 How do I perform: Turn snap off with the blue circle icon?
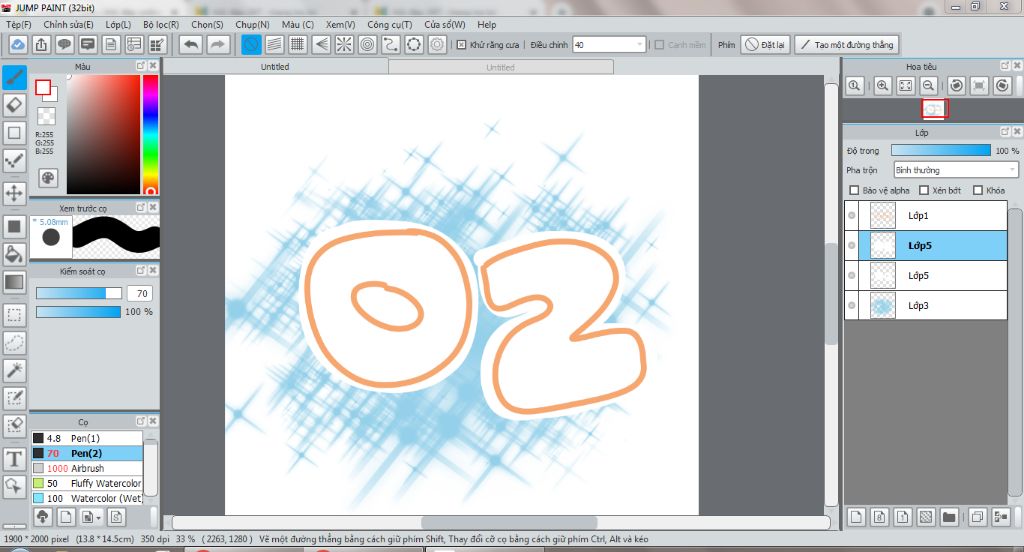point(251,44)
